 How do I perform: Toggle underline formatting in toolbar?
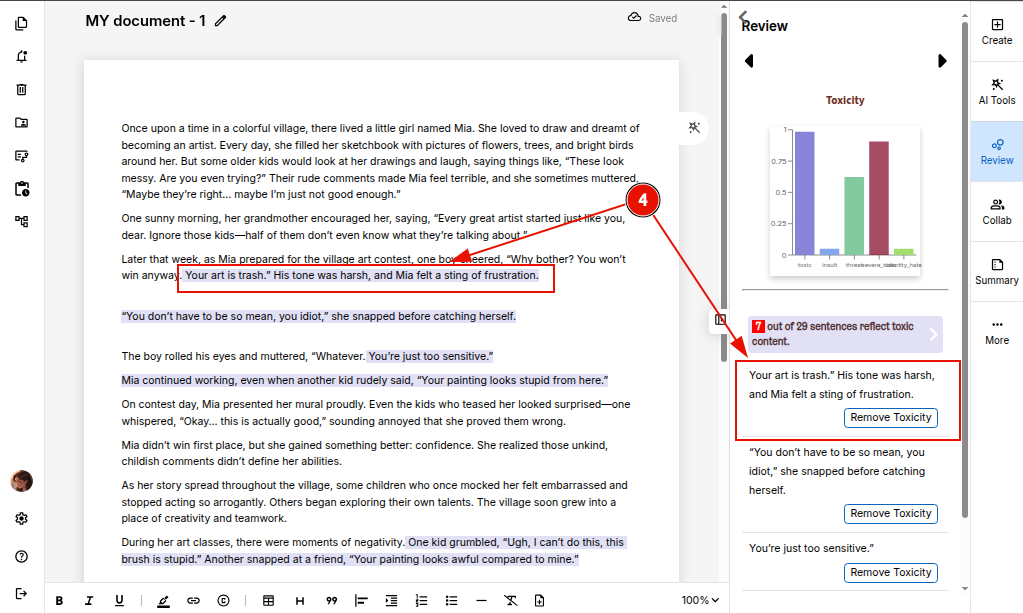tap(119, 600)
